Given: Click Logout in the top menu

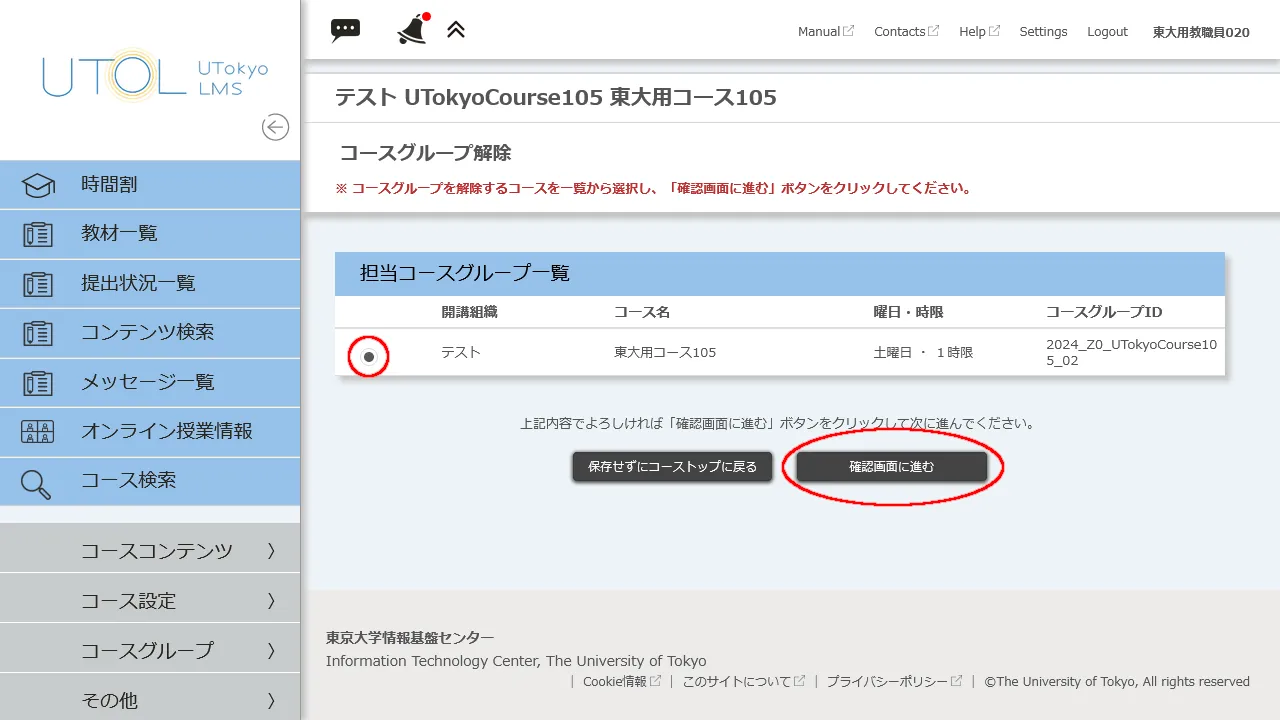Looking at the screenshot, I should coord(1107,31).
